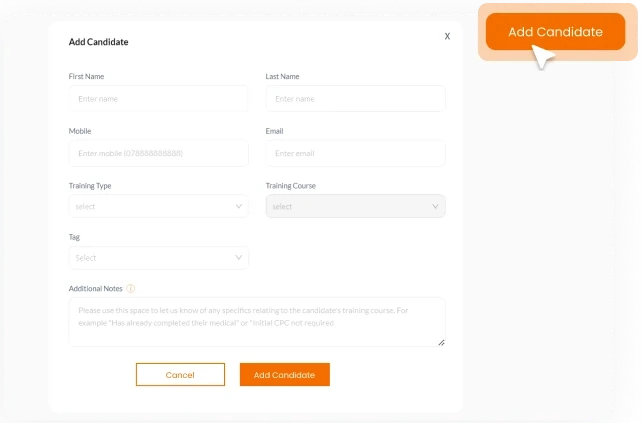The image size is (643, 423).
Task: Submit with the bottom Add Candidate button
Action: [285, 375]
